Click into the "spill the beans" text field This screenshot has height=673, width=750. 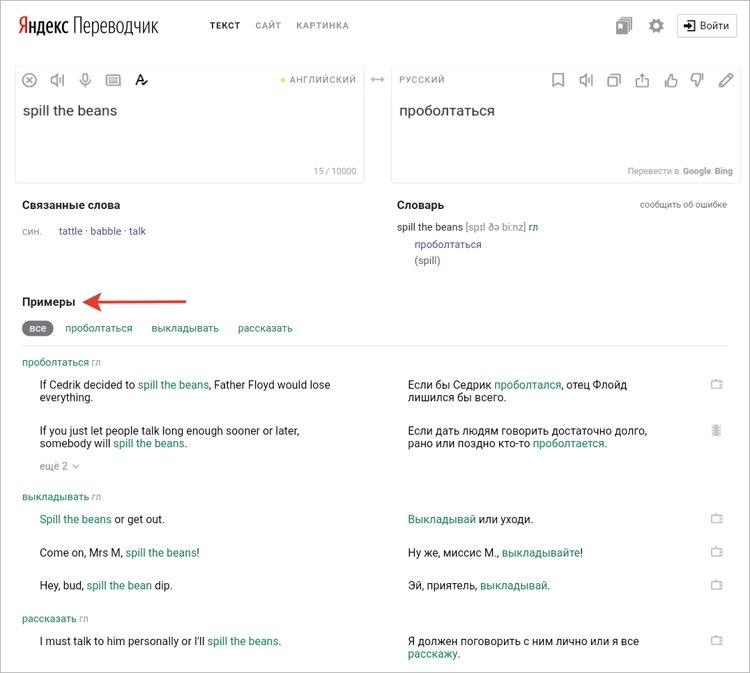tap(189, 132)
